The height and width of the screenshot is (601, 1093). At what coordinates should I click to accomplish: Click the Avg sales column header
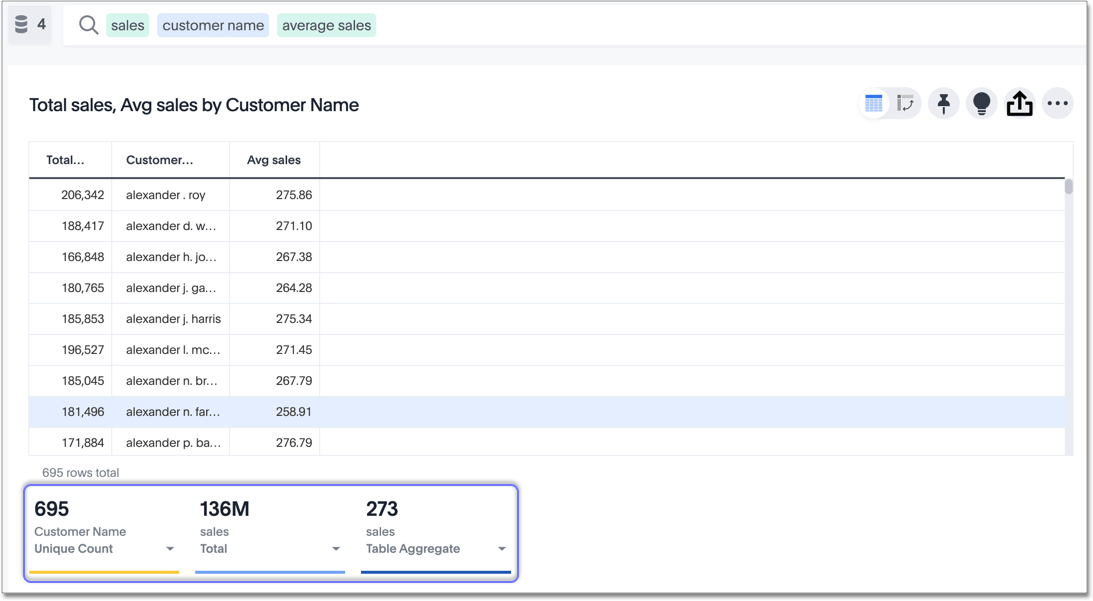(274, 160)
